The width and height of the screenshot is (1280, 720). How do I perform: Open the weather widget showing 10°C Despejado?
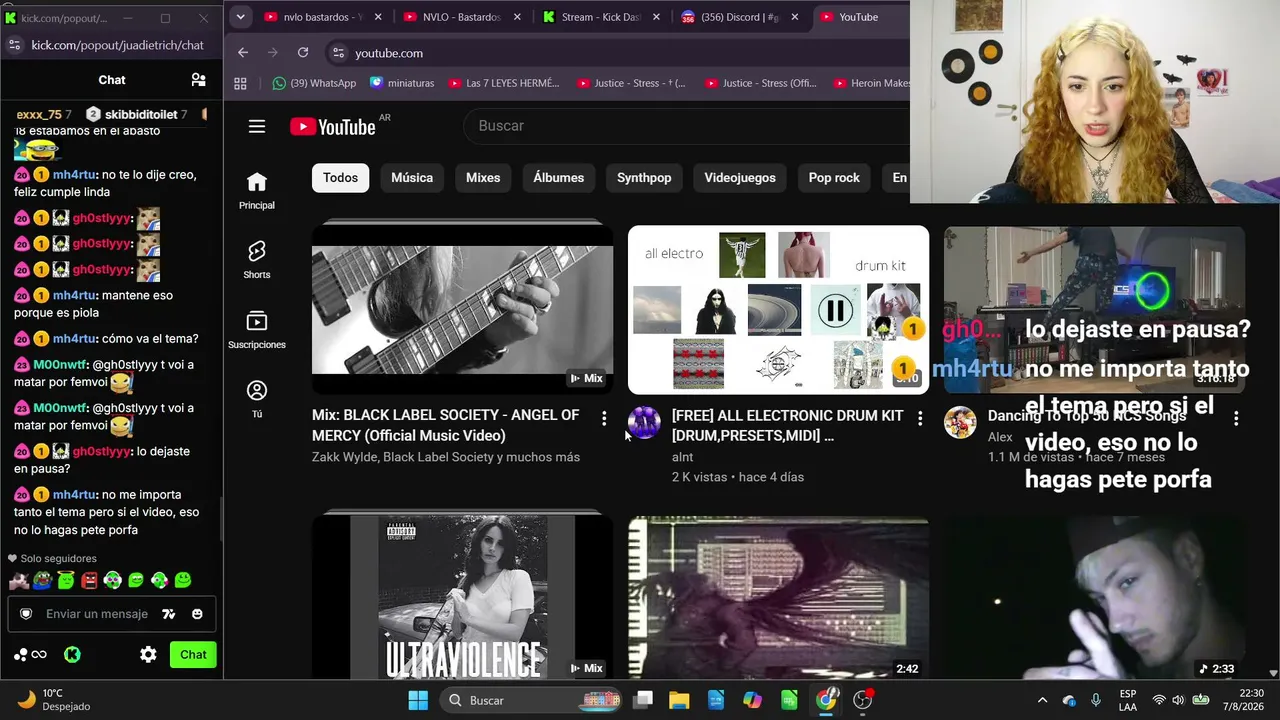55,700
